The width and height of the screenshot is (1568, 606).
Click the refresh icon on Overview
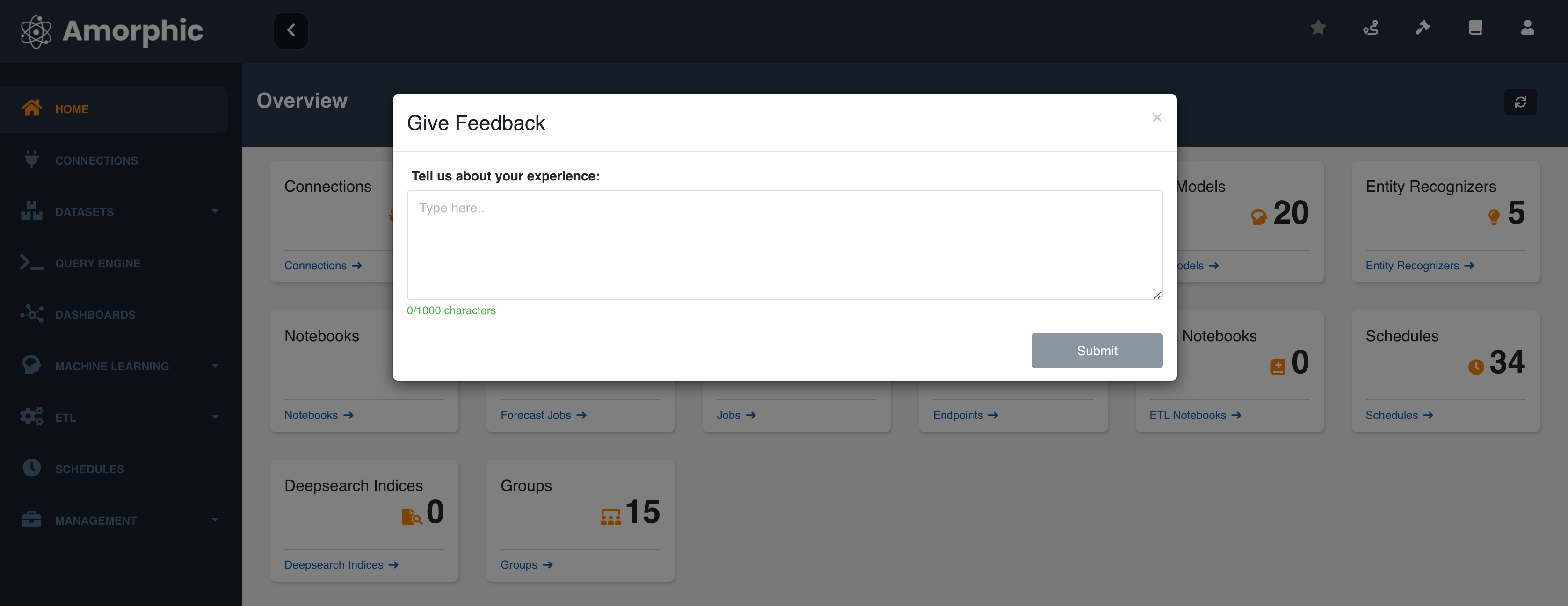[1520, 101]
